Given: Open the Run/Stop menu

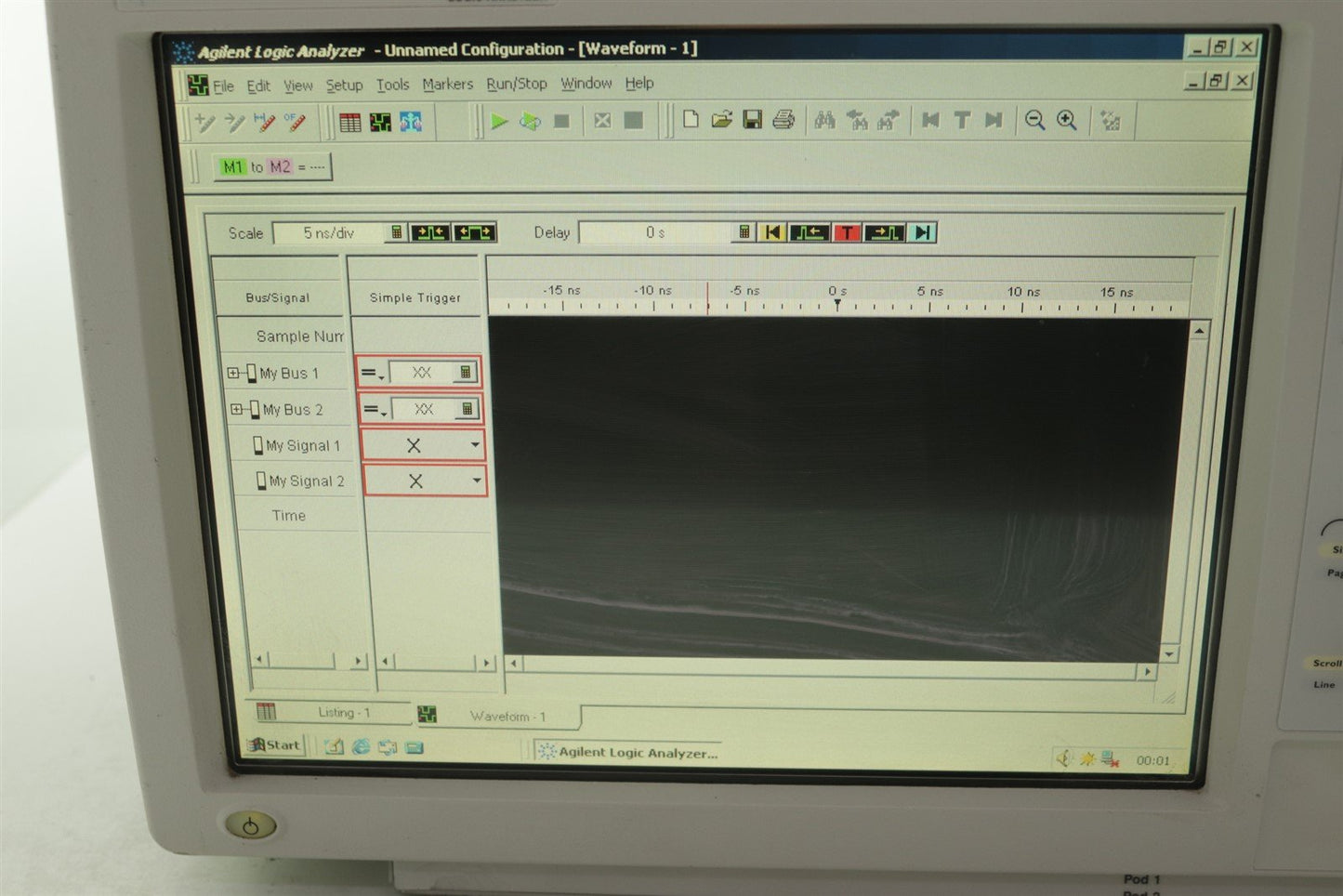Looking at the screenshot, I should 516,84.
